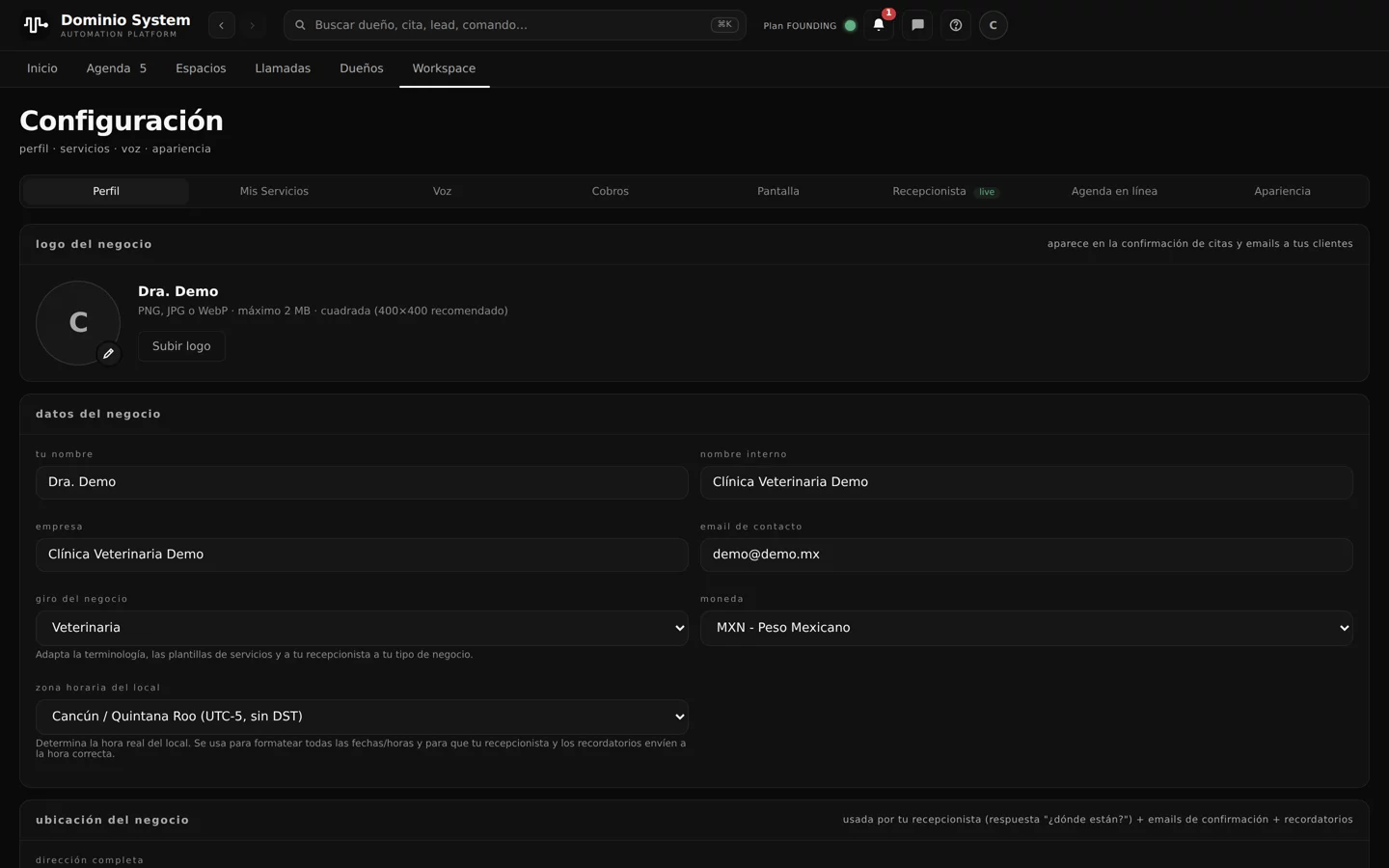The height and width of the screenshot is (868, 1389).
Task: Go forward with the right chevron button
Action: (253, 25)
